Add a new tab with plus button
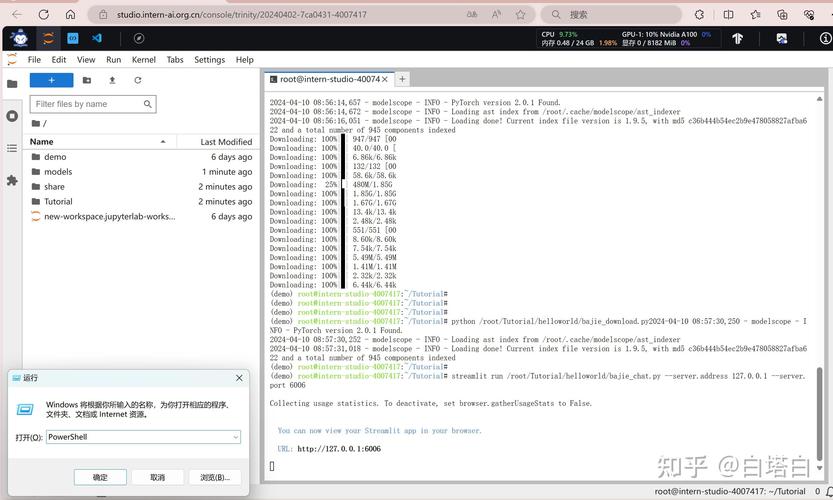Viewport: 833px width, 500px height. [402, 79]
